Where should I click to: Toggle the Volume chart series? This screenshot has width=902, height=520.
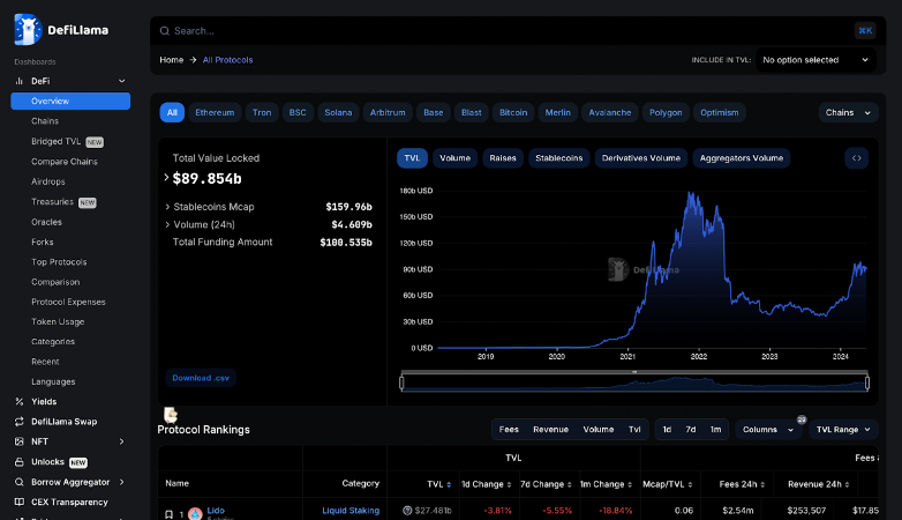pyautogui.click(x=455, y=158)
